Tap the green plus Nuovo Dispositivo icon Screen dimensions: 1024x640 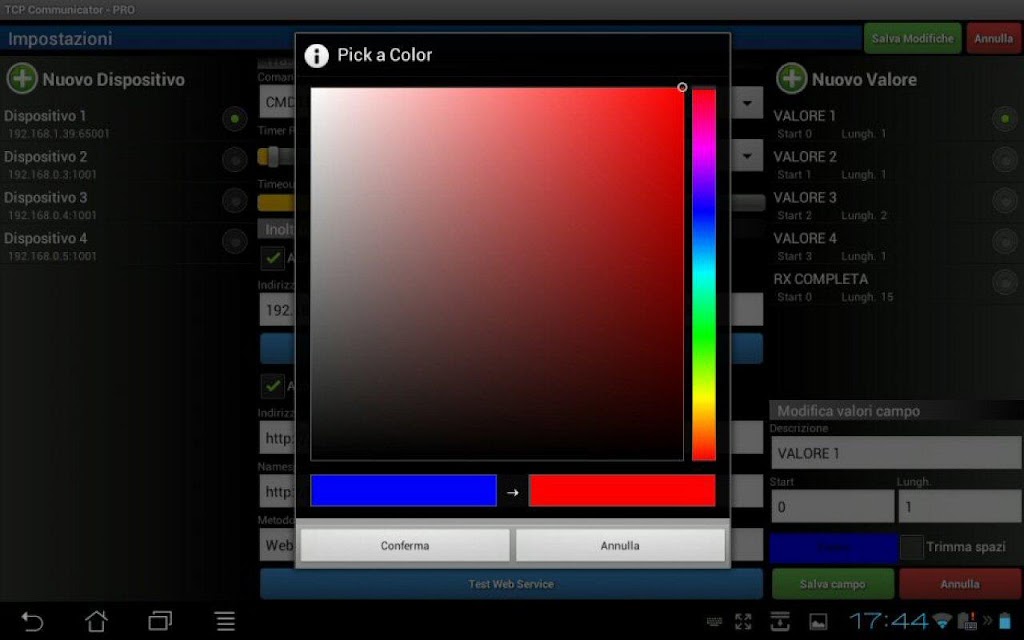(x=22, y=79)
